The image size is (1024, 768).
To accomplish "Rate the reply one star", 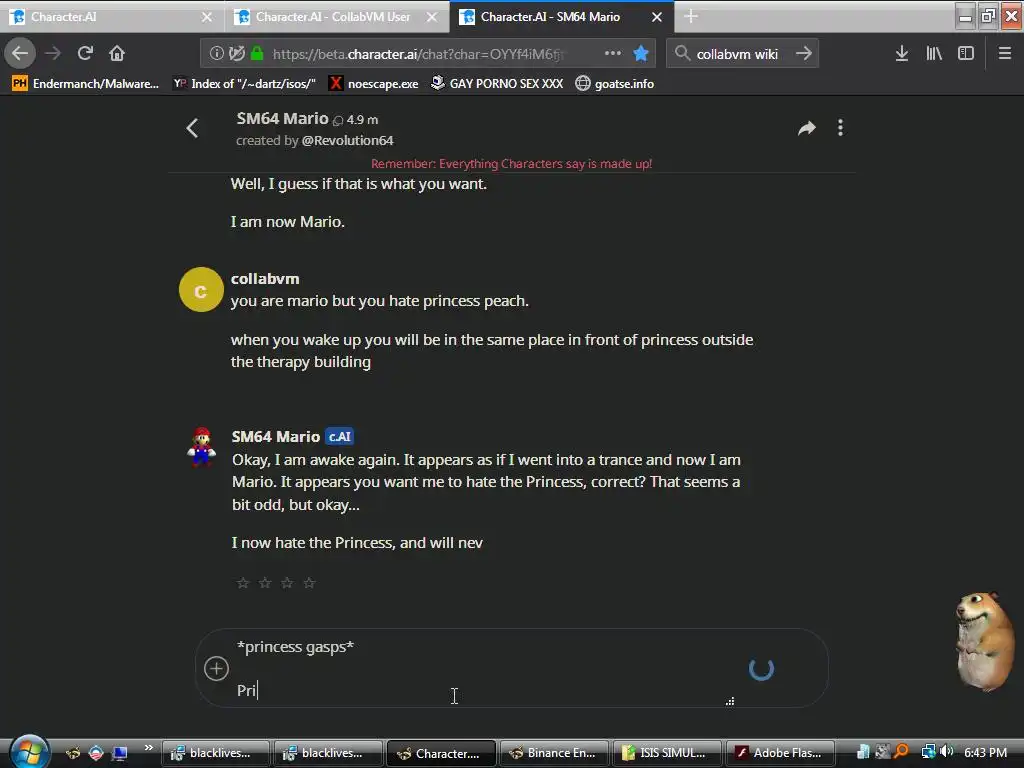I will (x=243, y=583).
